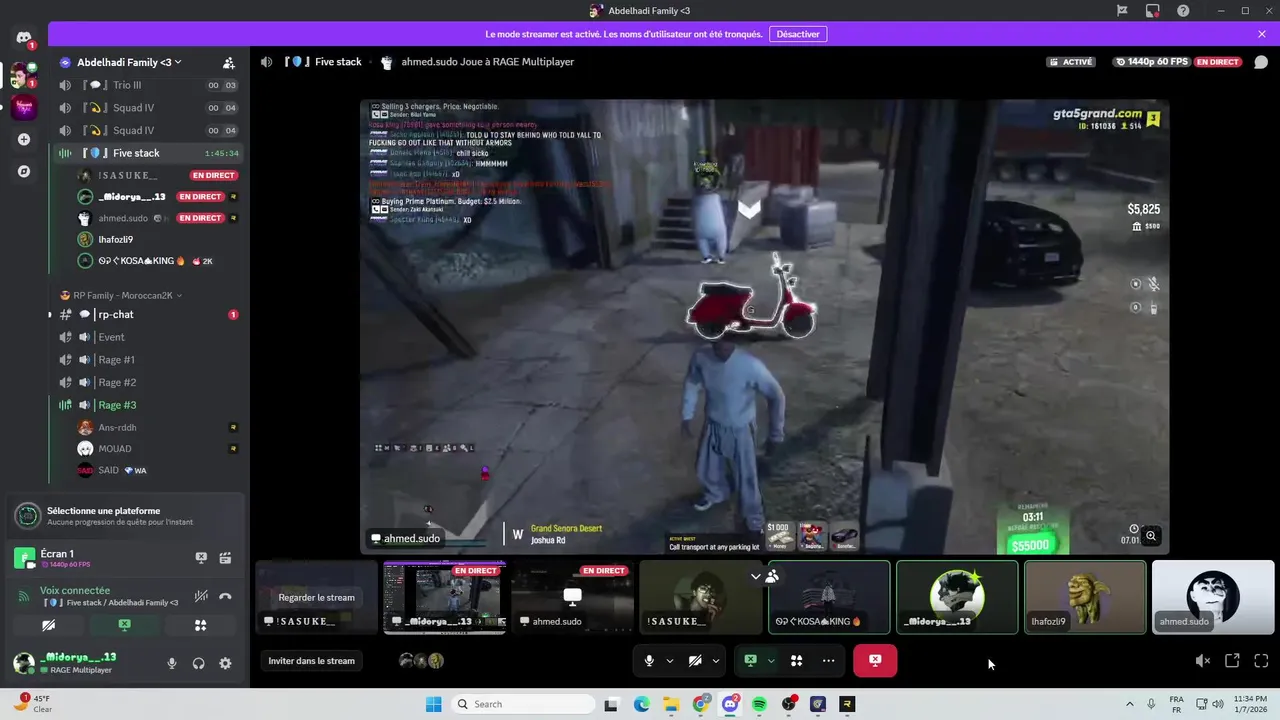The width and height of the screenshot is (1280, 720).
Task: Click the red stop stream button
Action: [x=875, y=661]
